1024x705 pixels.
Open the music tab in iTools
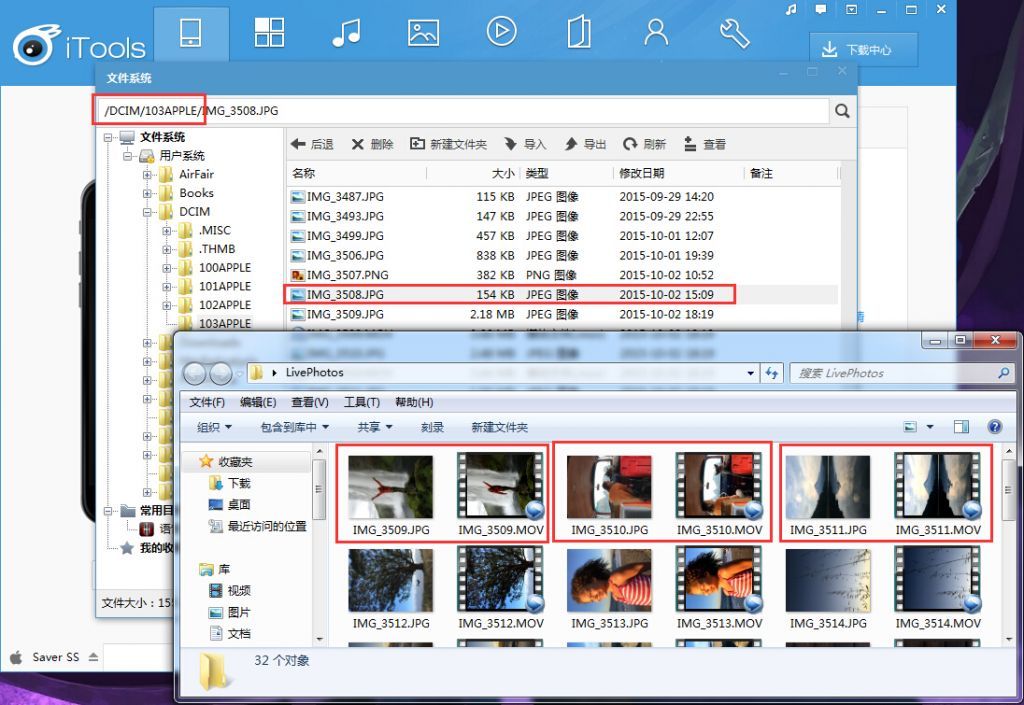(346, 33)
